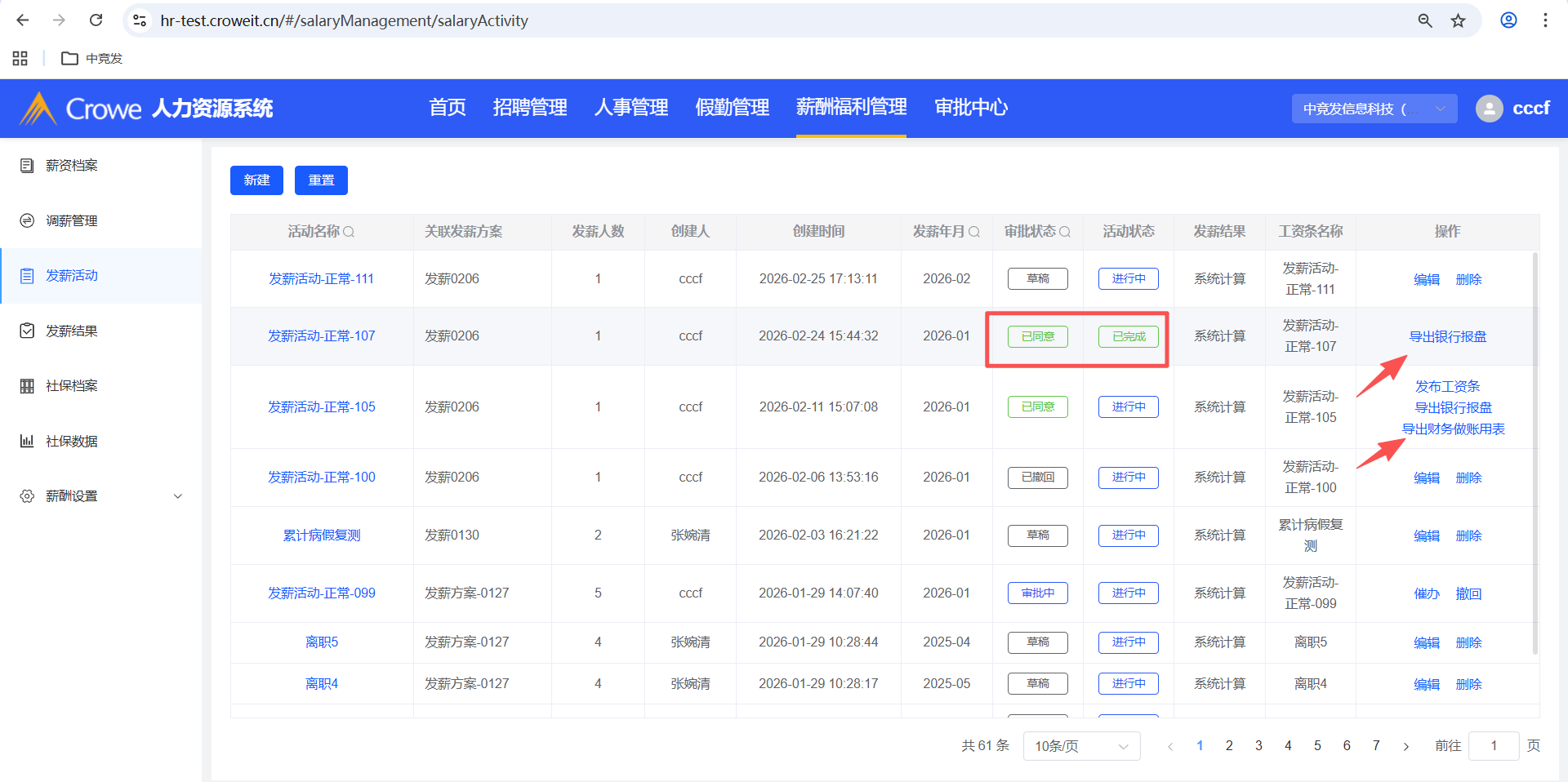
Task: Click the 发薪结果 sidebar icon
Action: [27, 331]
